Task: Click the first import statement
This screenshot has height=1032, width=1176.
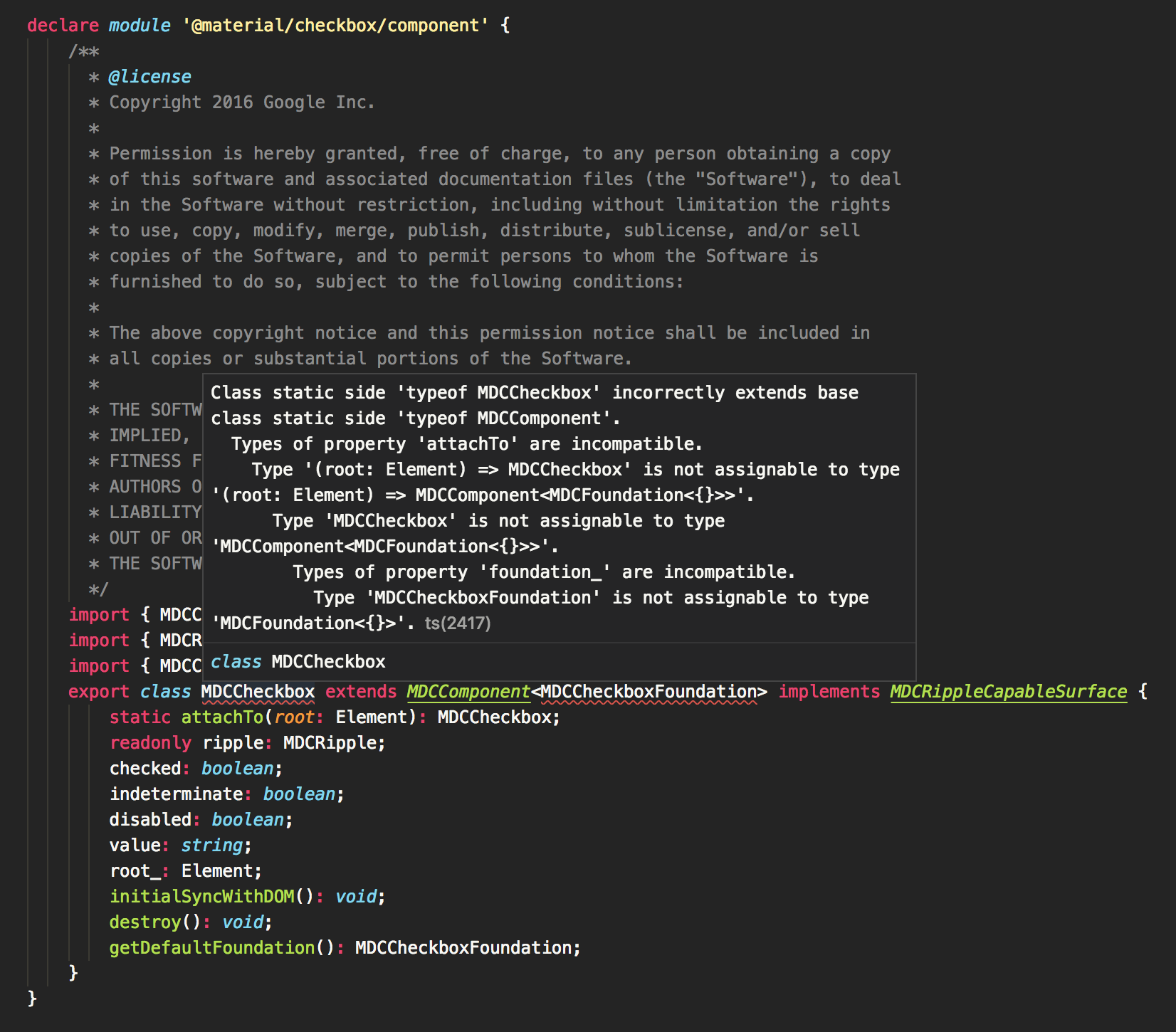Action: click(x=99, y=614)
